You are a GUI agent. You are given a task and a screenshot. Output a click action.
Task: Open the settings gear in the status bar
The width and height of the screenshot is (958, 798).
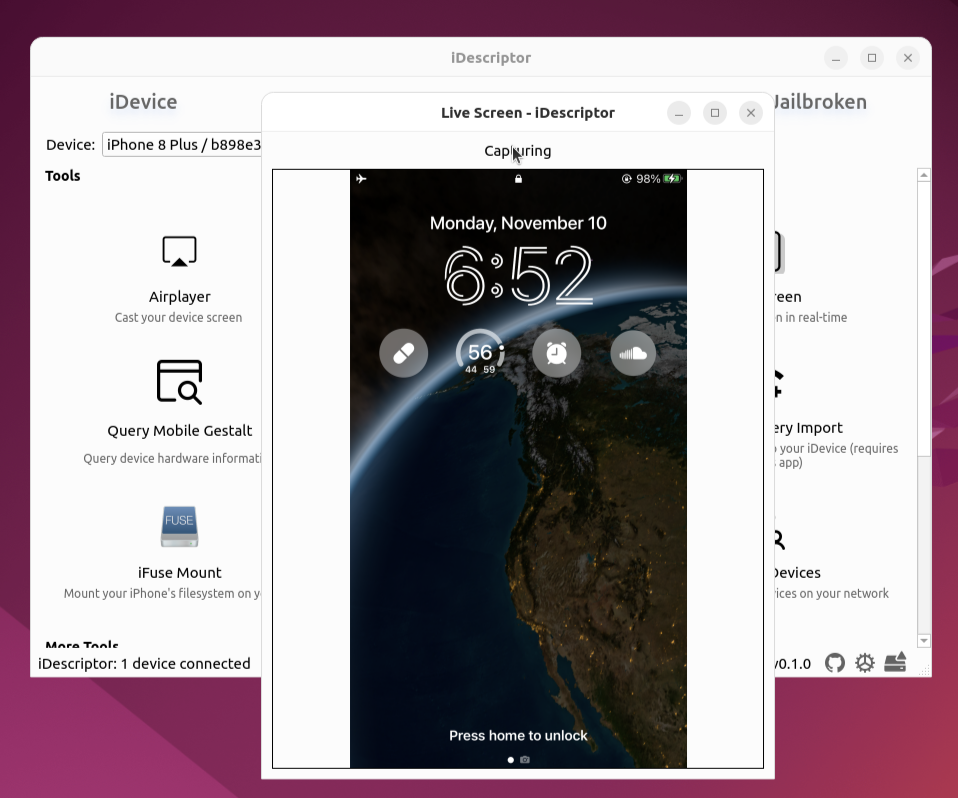pyautogui.click(x=864, y=662)
